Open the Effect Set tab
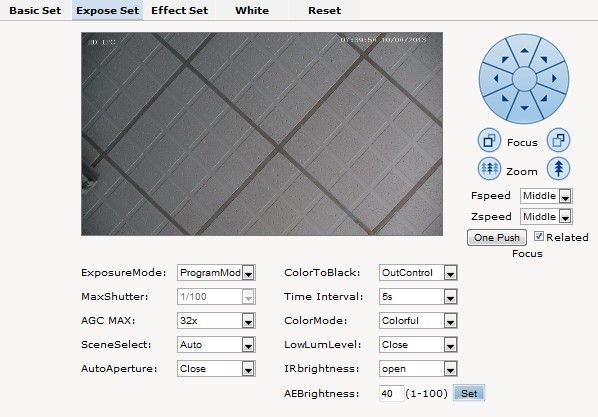This screenshot has width=598, height=417. point(180,10)
